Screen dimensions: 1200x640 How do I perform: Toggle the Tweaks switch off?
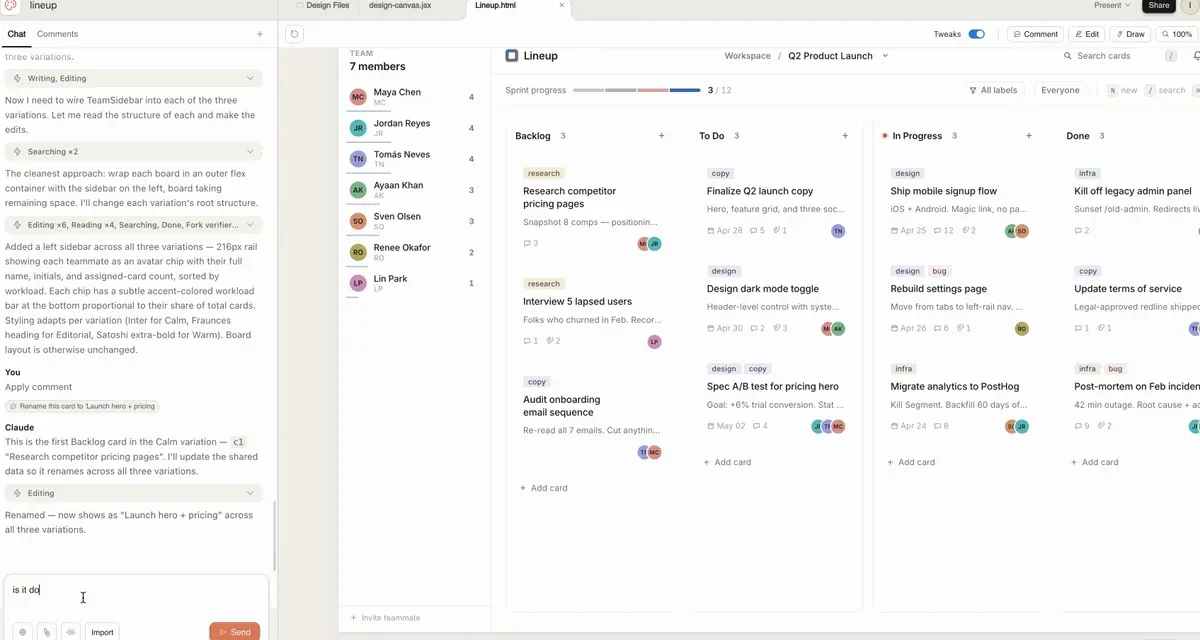tap(976, 34)
